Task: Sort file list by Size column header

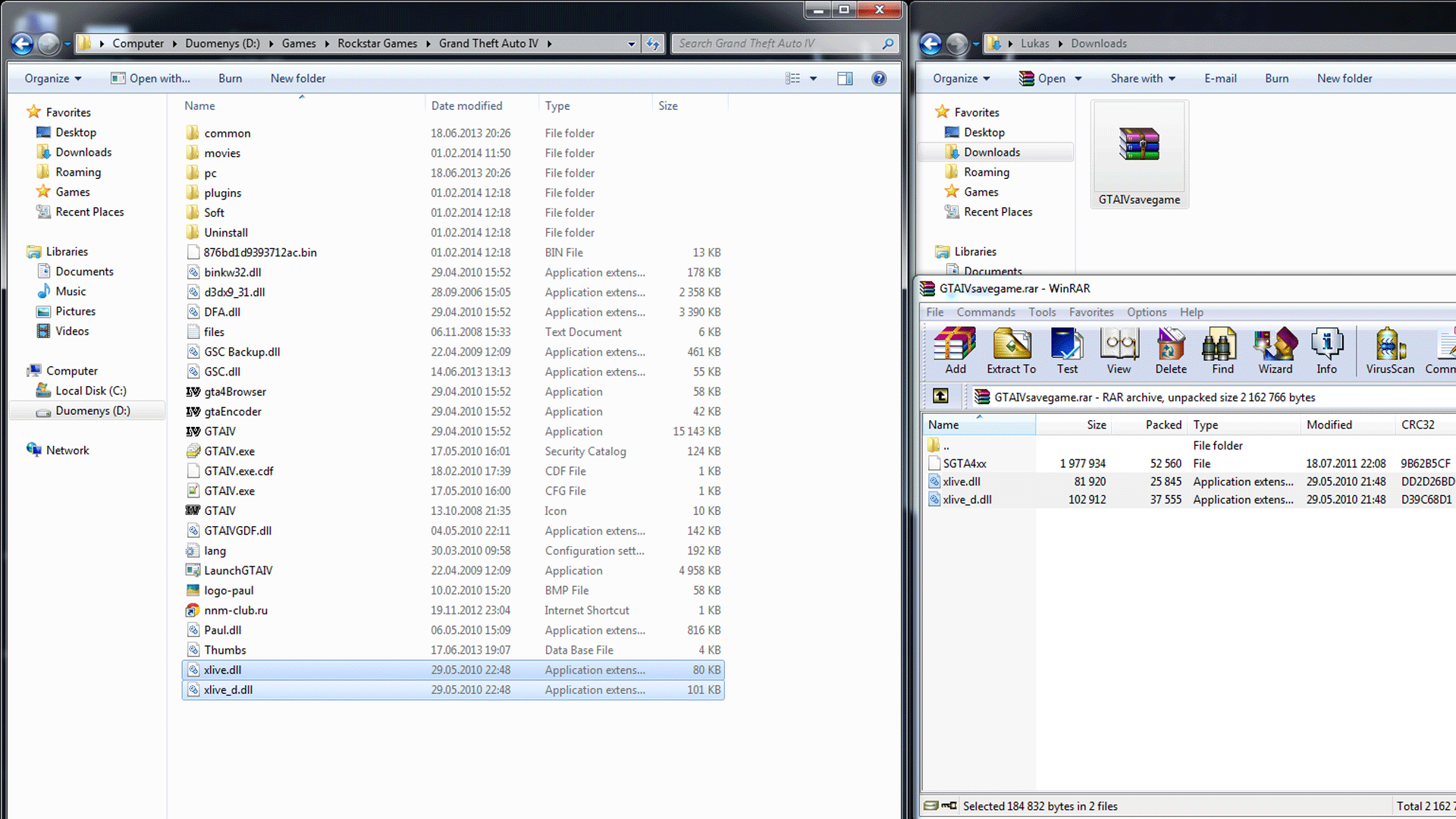Action: tap(689, 105)
